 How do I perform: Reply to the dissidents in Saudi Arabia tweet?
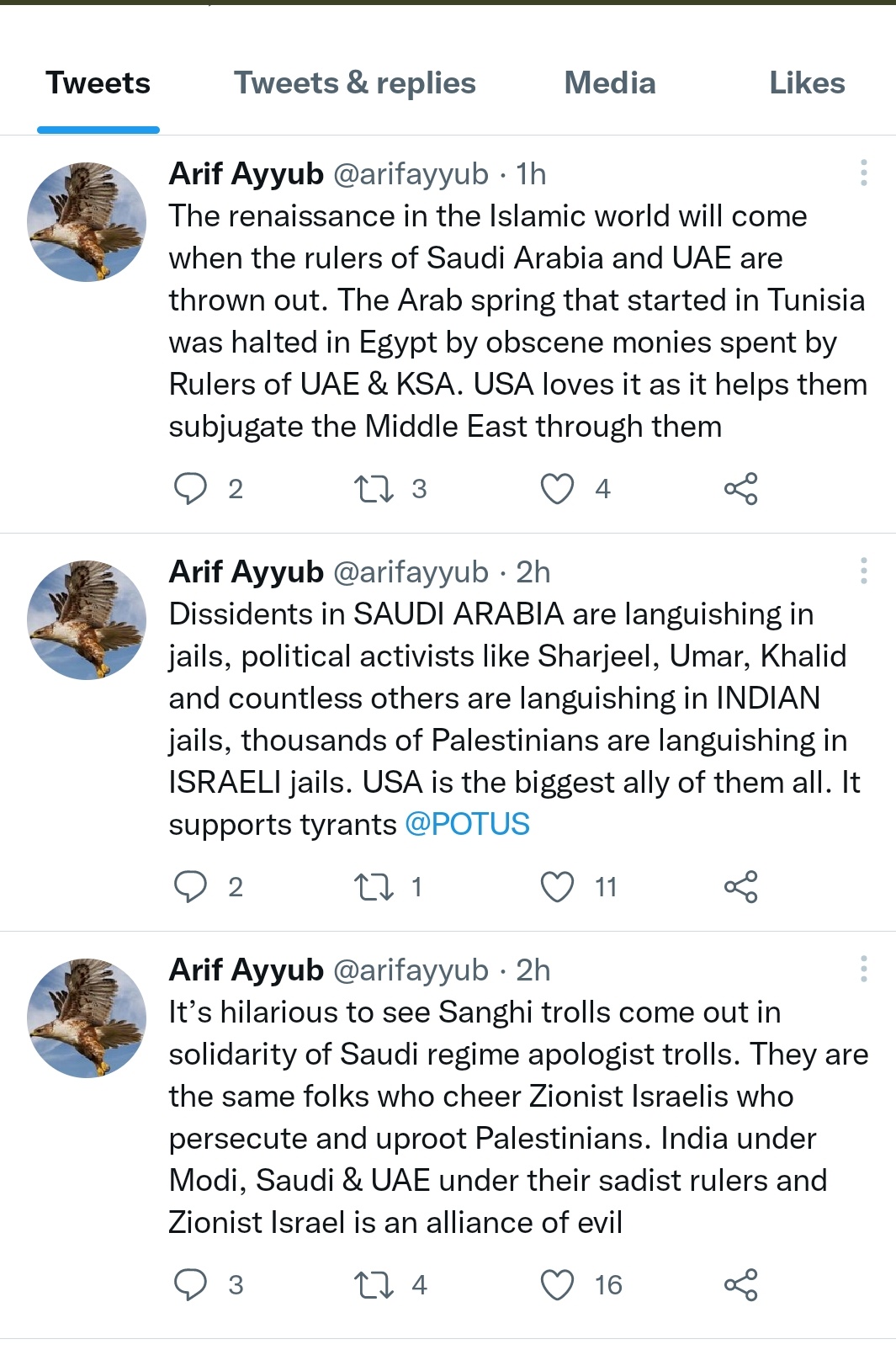[190, 886]
